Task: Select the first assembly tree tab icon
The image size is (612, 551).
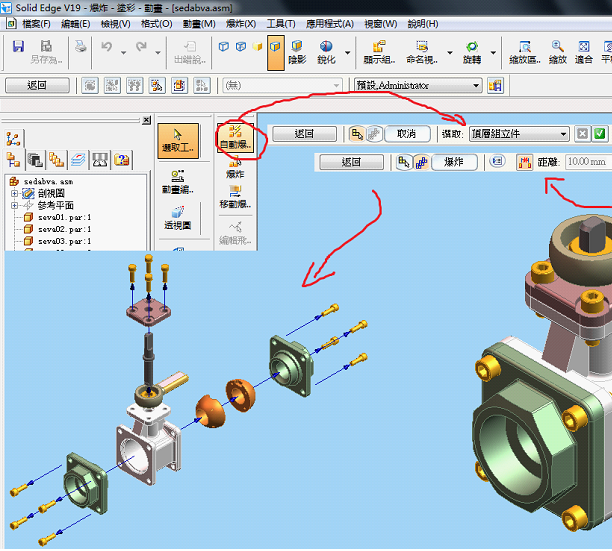Action: (x=13, y=160)
